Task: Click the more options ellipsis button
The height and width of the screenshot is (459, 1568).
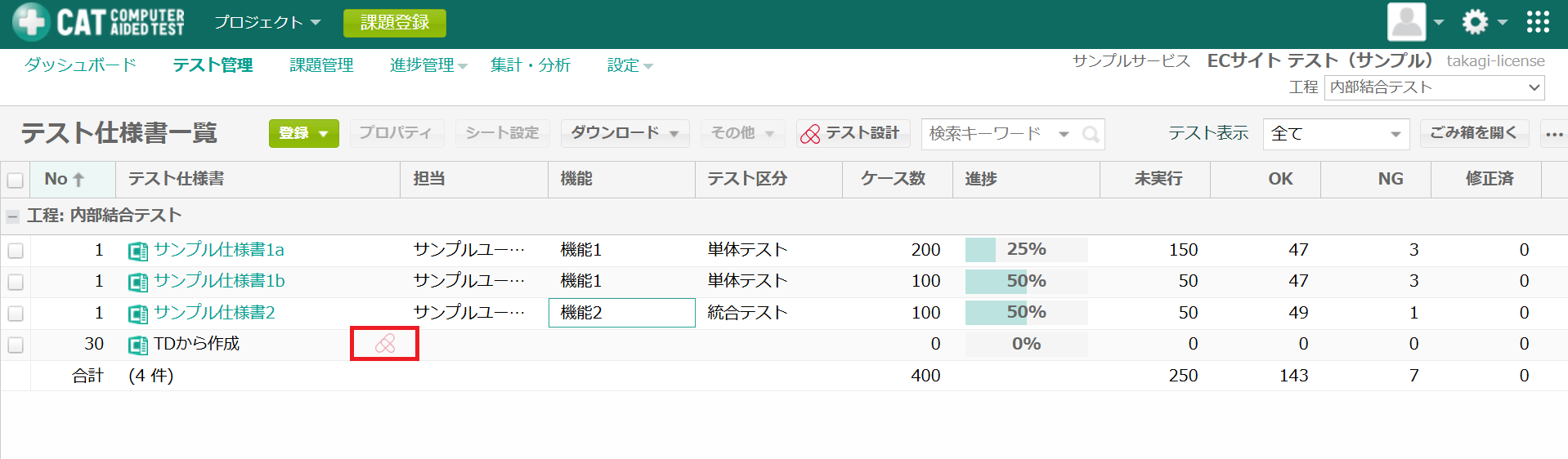Action: point(1554,134)
